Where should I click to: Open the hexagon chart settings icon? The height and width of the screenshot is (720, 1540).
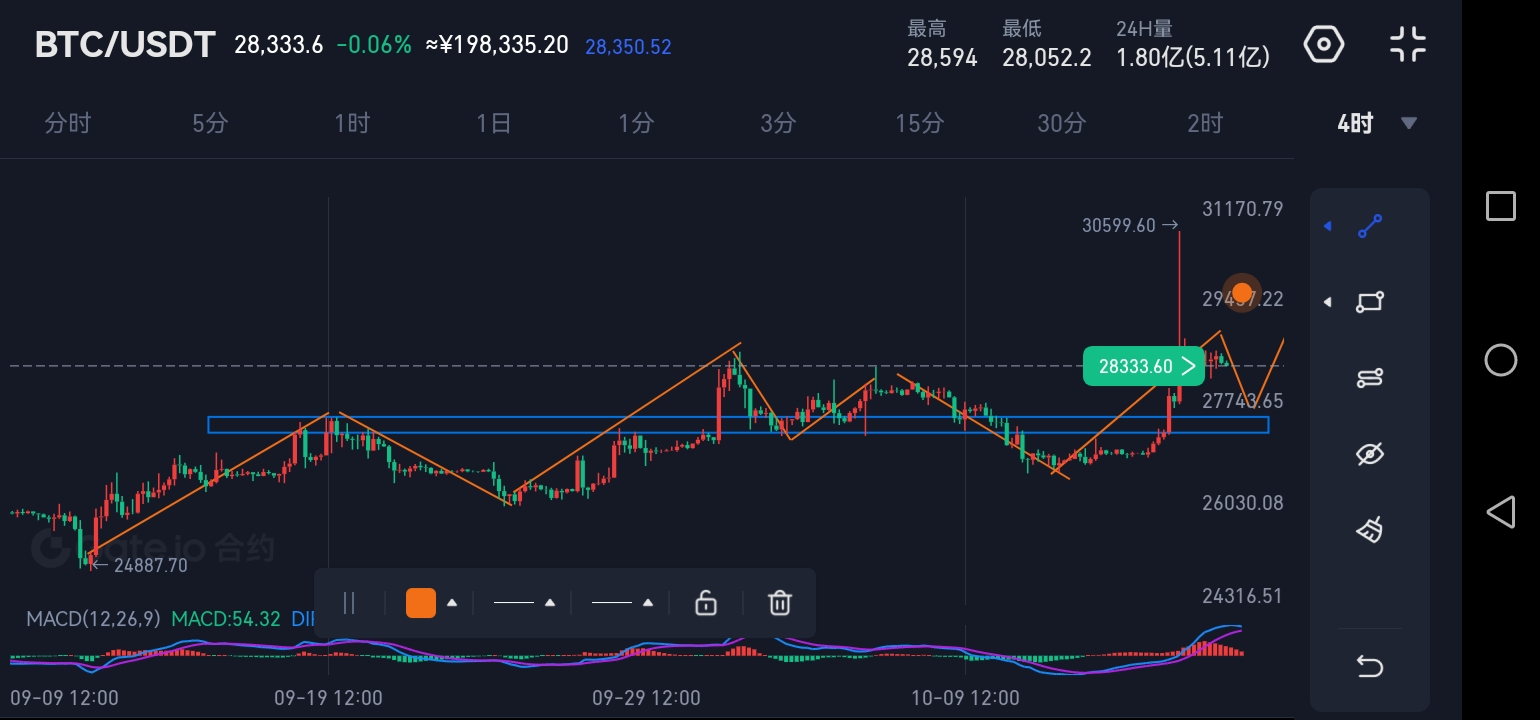click(x=1324, y=45)
